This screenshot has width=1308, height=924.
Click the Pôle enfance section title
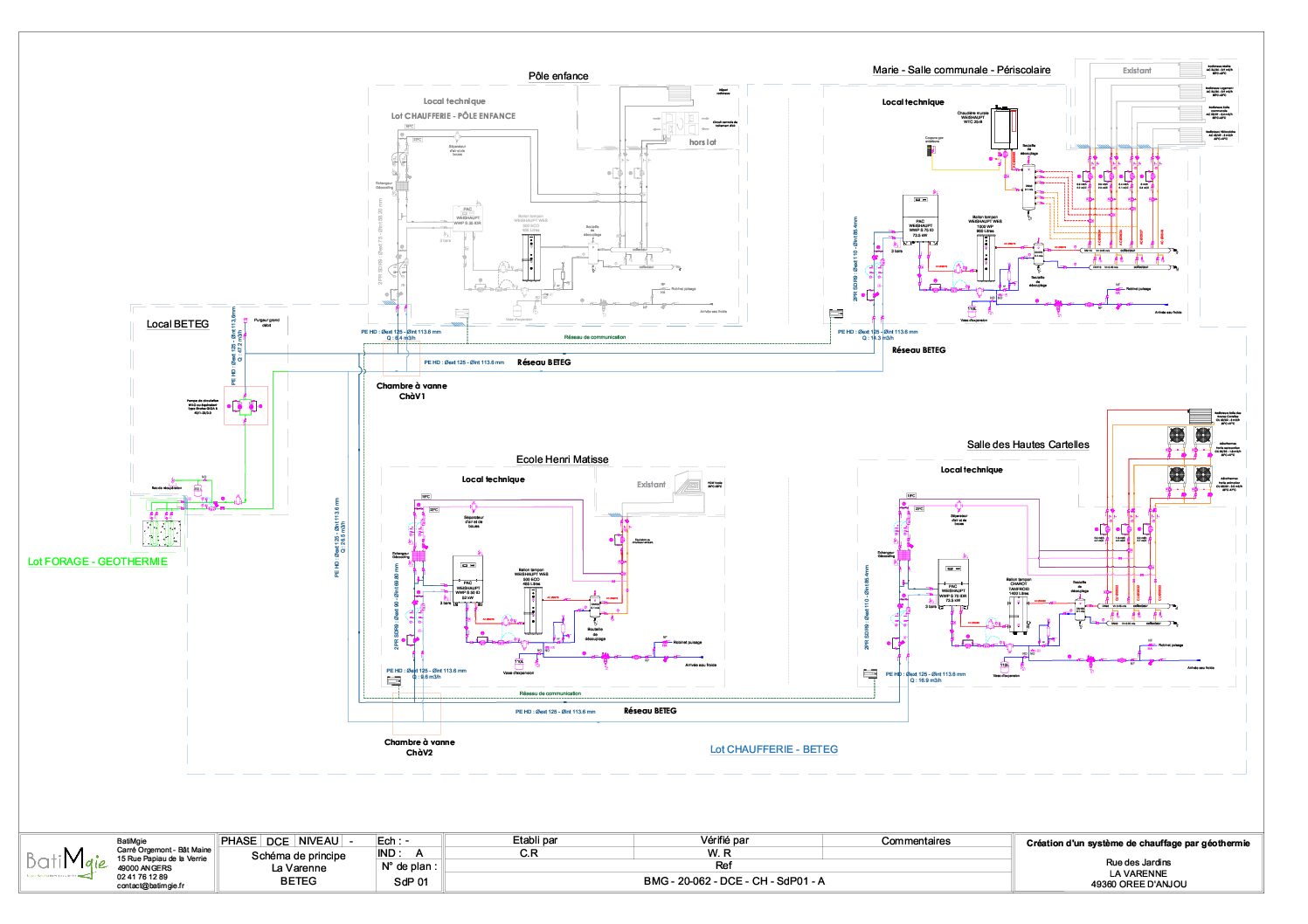click(558, 76)
